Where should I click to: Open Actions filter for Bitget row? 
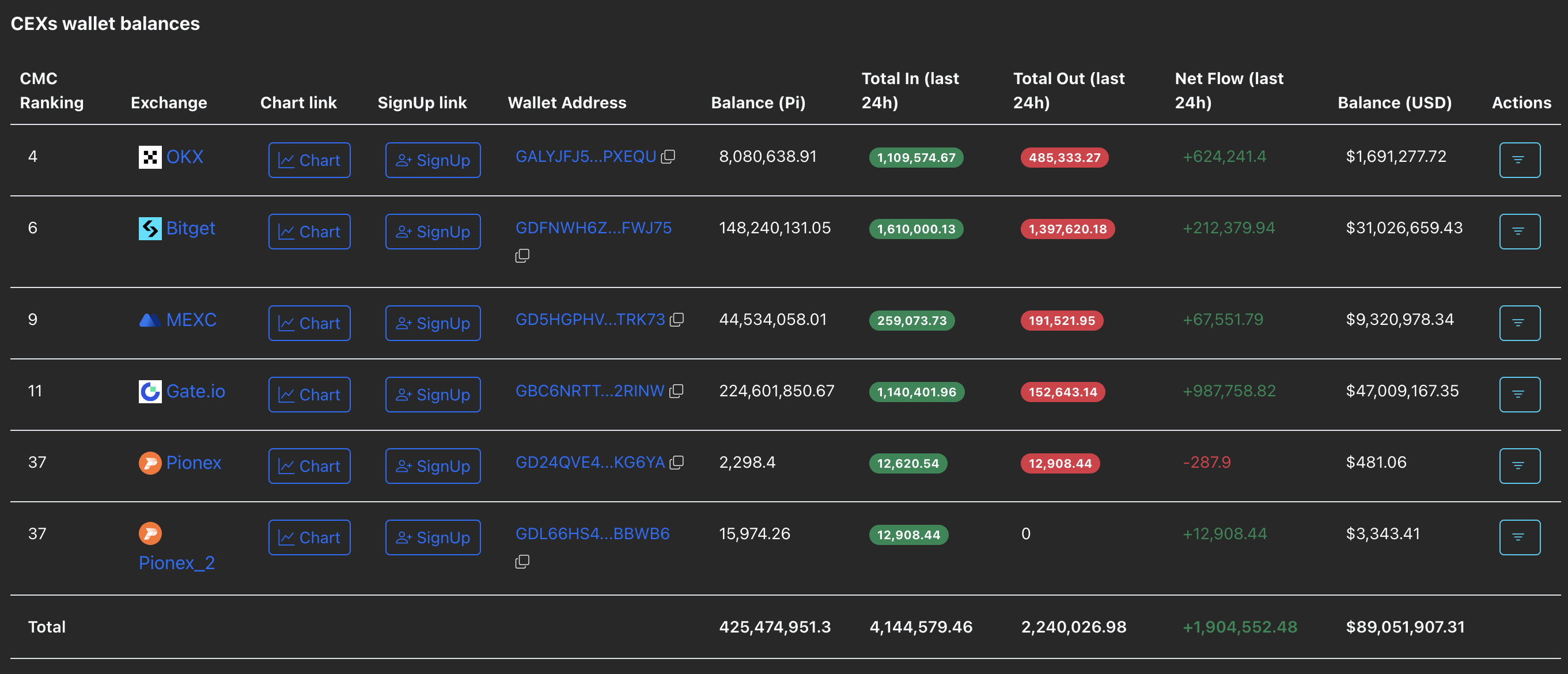click(x=1519, y=231)
